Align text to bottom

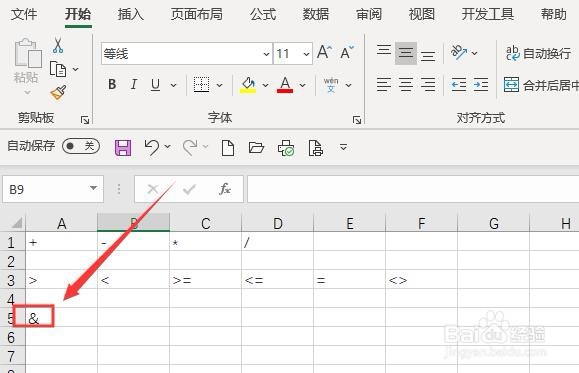(x=428, y=55)
